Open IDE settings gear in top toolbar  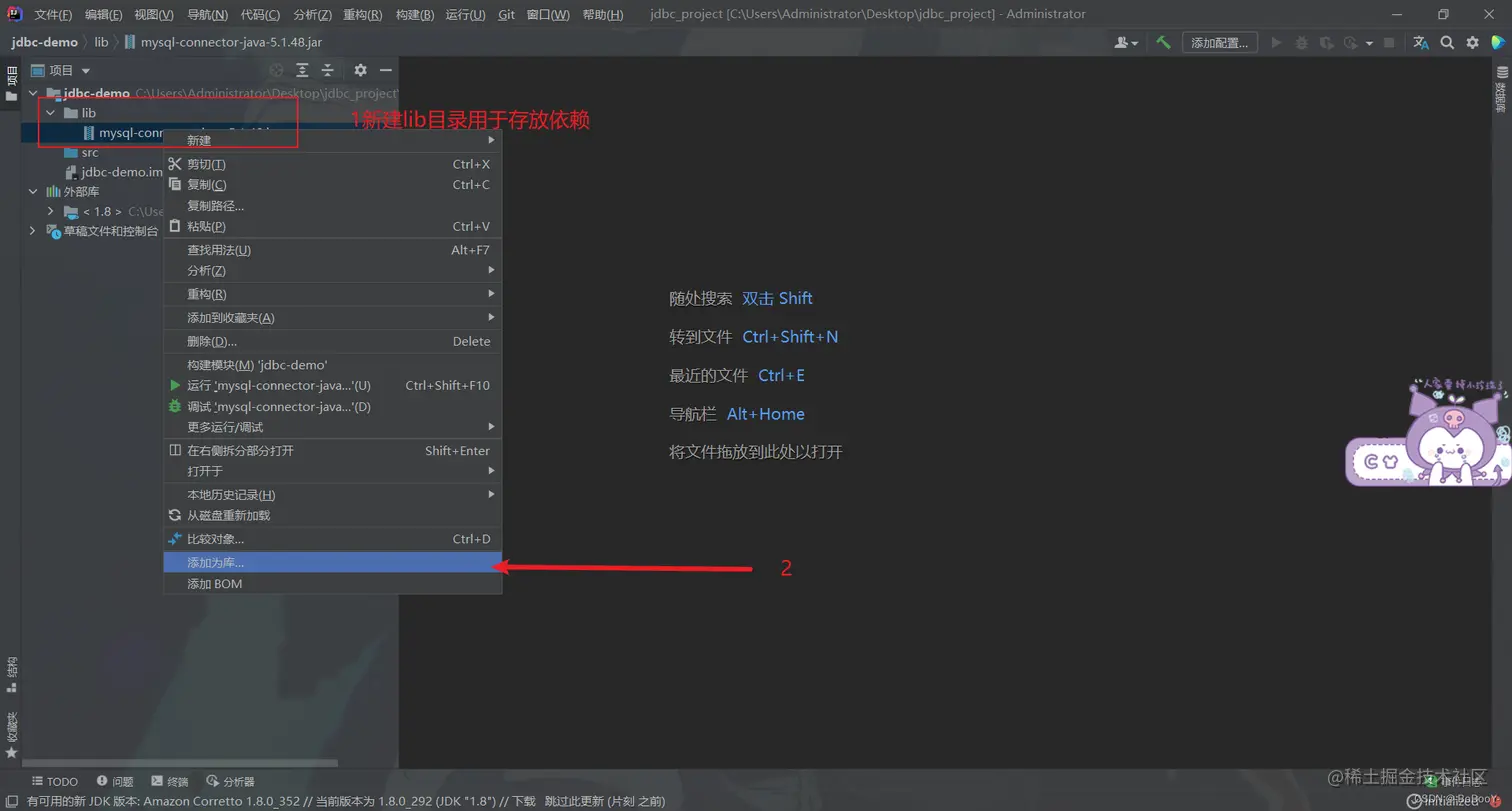click(x=1472, y=43)
